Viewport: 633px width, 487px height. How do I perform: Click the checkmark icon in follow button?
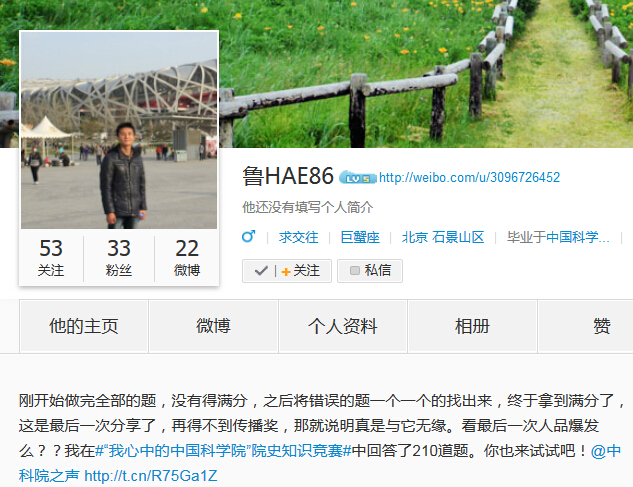click(261, 271)
